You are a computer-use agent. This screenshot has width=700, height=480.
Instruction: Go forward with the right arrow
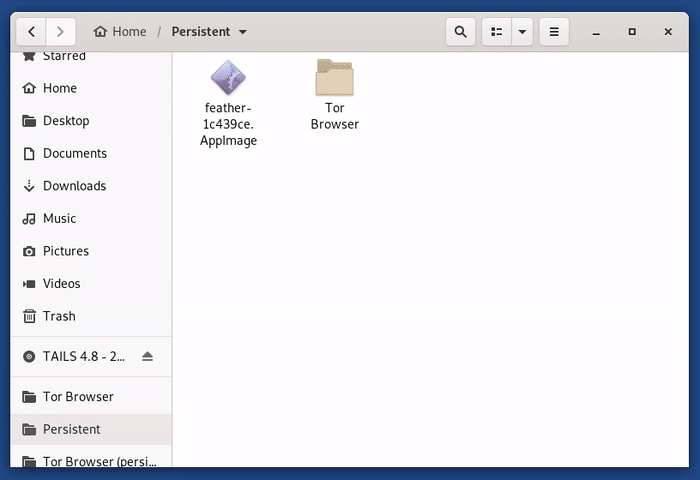60,32
